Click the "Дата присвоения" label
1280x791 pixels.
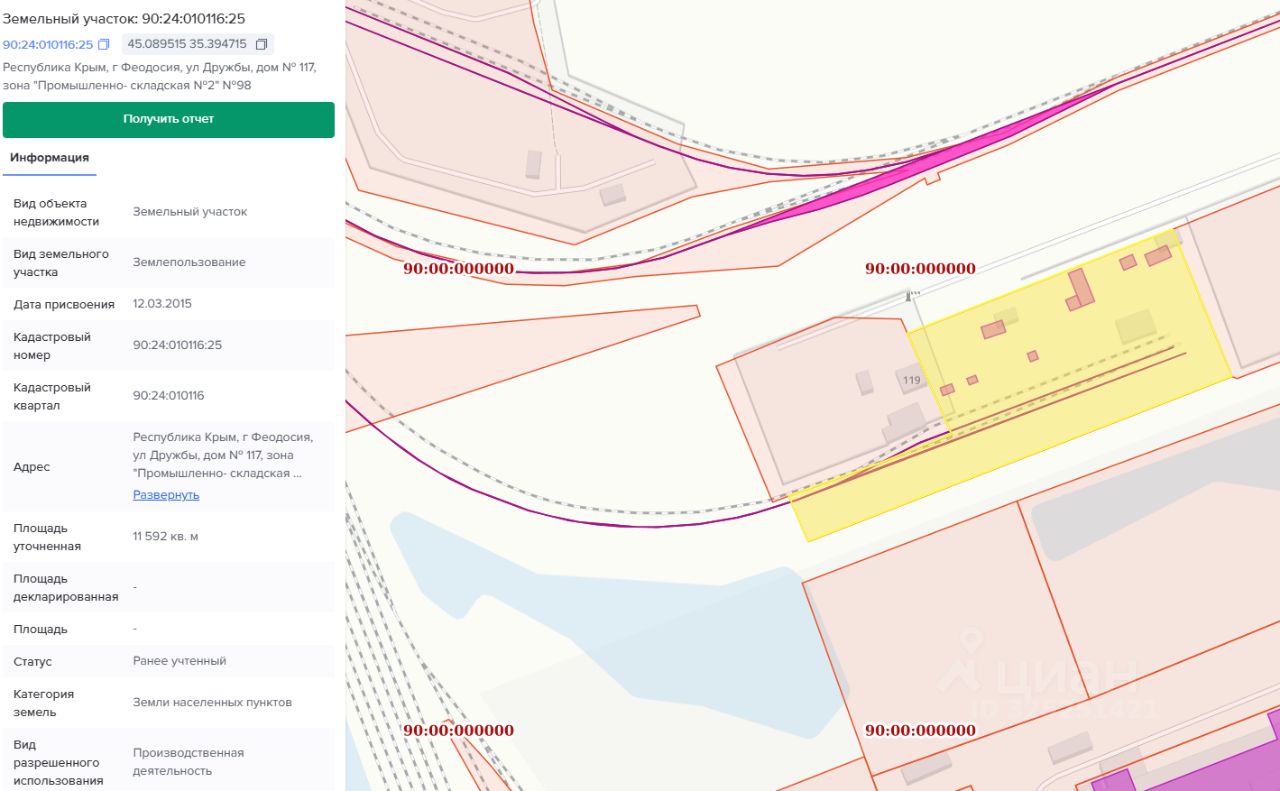(64, 304)
